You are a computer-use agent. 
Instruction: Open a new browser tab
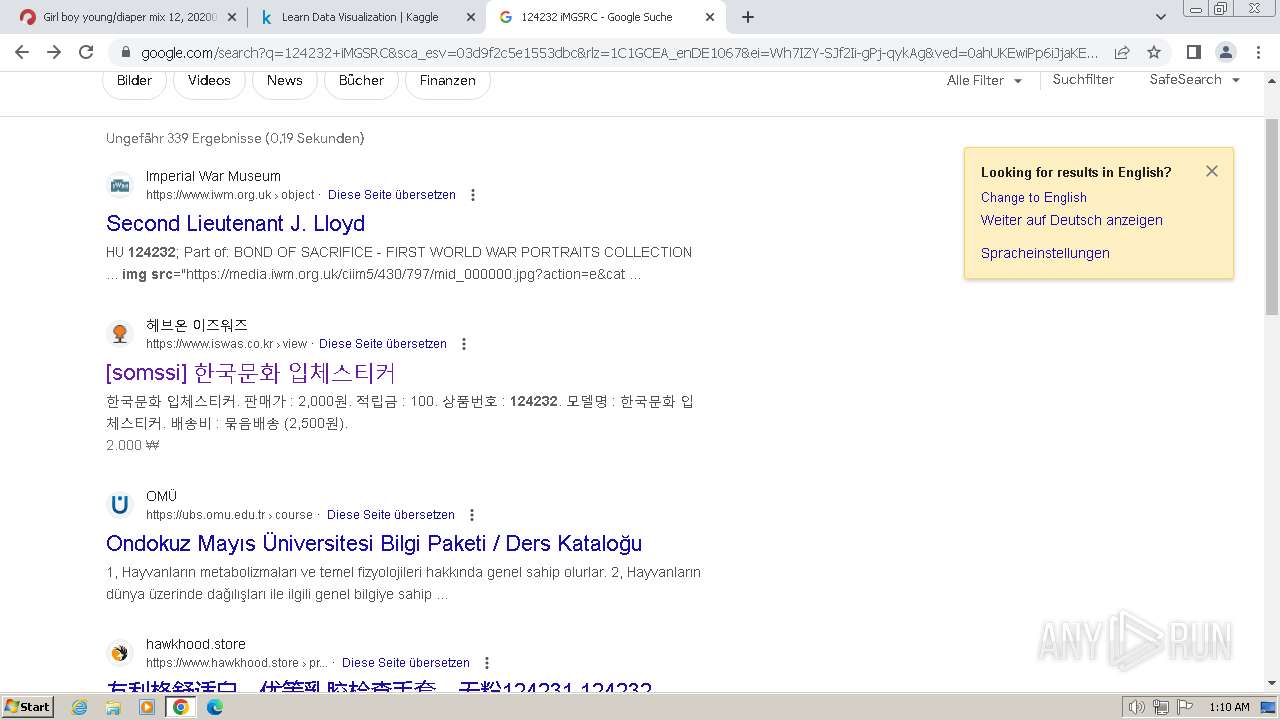[748, 17]
